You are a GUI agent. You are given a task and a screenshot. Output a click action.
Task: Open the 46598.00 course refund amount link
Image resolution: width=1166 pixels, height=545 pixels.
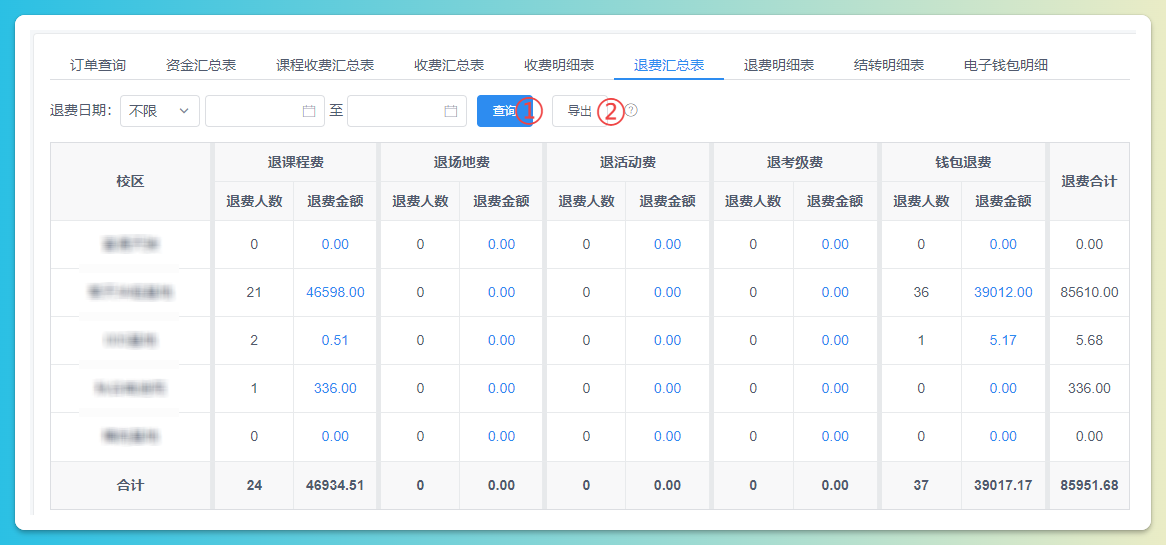coord(335,292)
